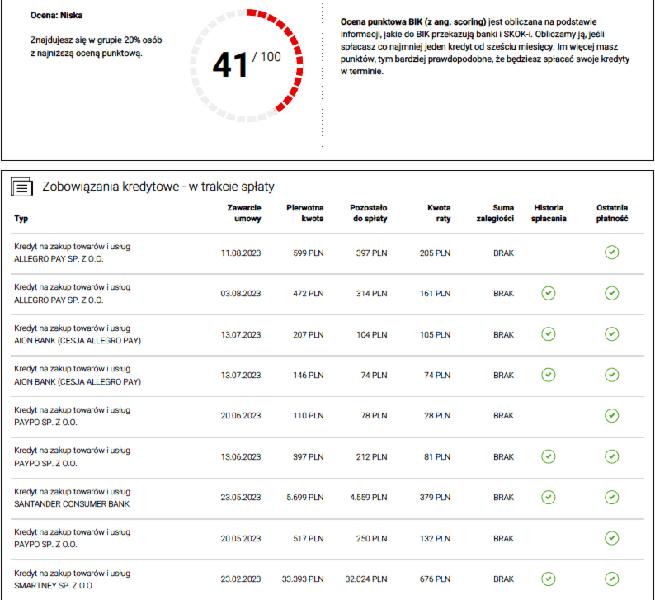Select the date 23.05.2023 in the table
The height and width of the screenshot is (600, 655).
[x=241, y=498]
